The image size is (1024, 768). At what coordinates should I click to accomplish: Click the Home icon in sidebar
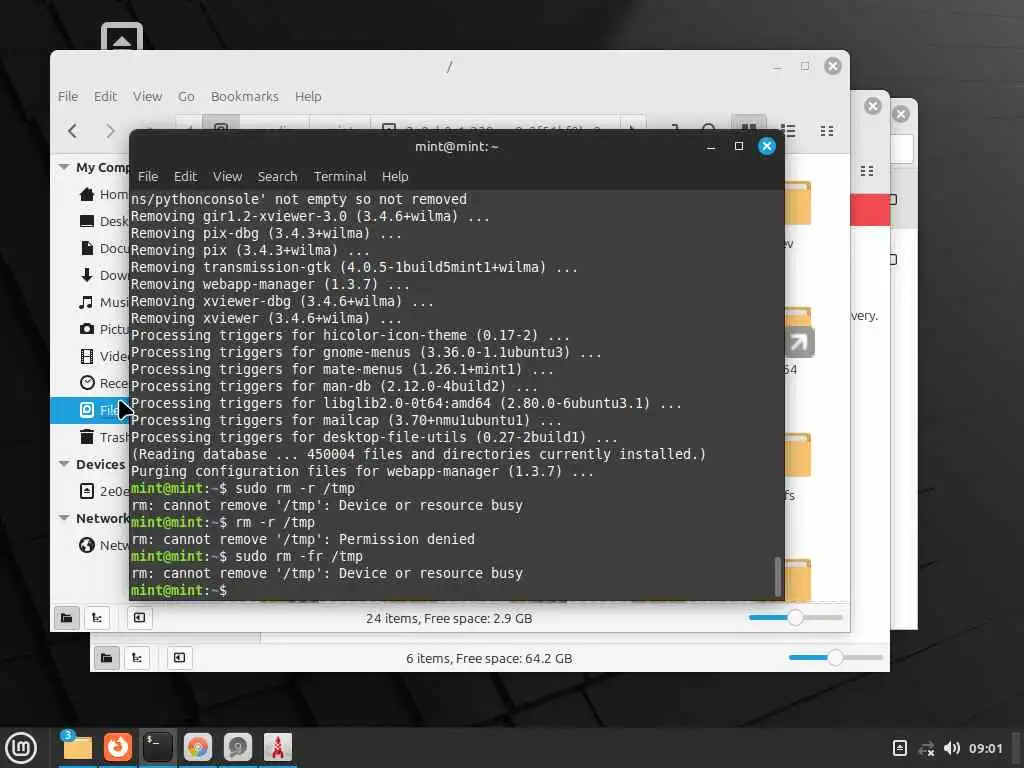coord(87,194)
